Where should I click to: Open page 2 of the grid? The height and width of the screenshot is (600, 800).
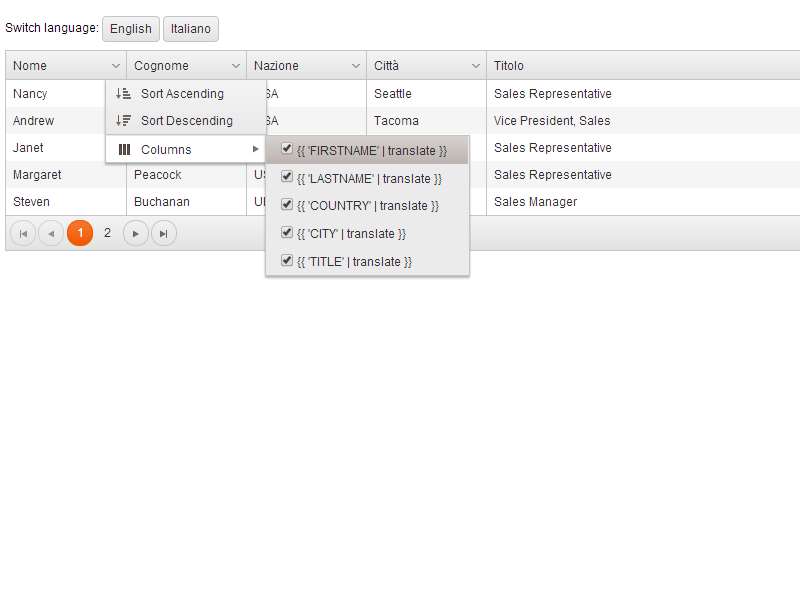click(x=108, y=233)
